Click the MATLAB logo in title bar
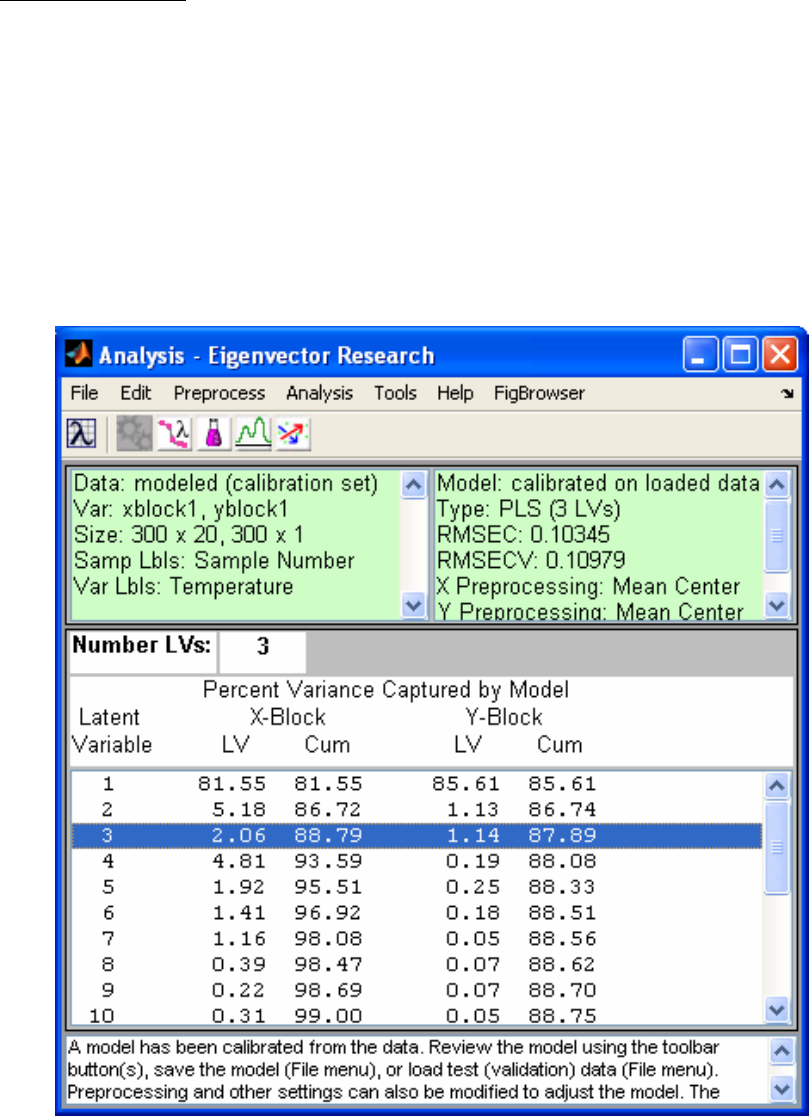This screenshot has height=1116, width=809. click(79, 354)
